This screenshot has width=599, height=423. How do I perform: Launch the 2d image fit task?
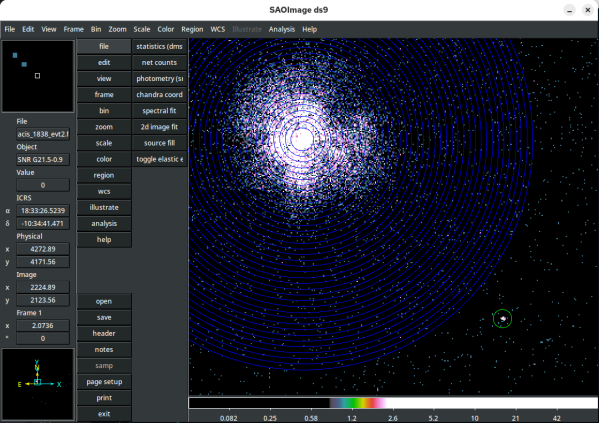pyautogui.click(x=159, y=126)
